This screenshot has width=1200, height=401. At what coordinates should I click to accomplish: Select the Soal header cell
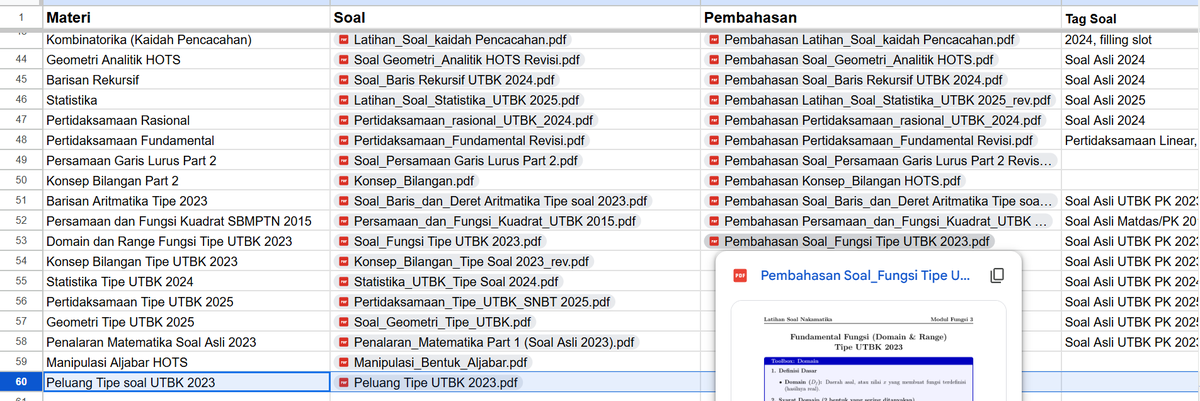(x=514, y=18)
